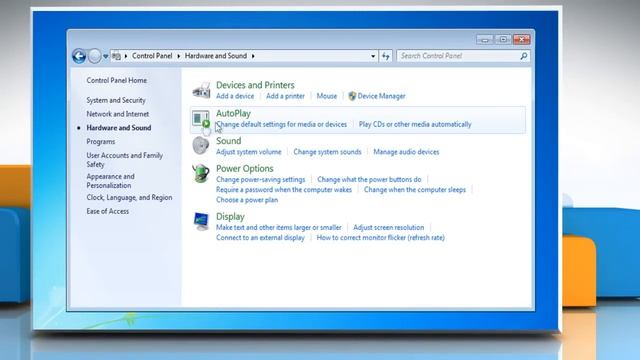Click Choose a power plan
Image resolution: width=640 pixels, height=360 pixels.
(x=247, y=200)
